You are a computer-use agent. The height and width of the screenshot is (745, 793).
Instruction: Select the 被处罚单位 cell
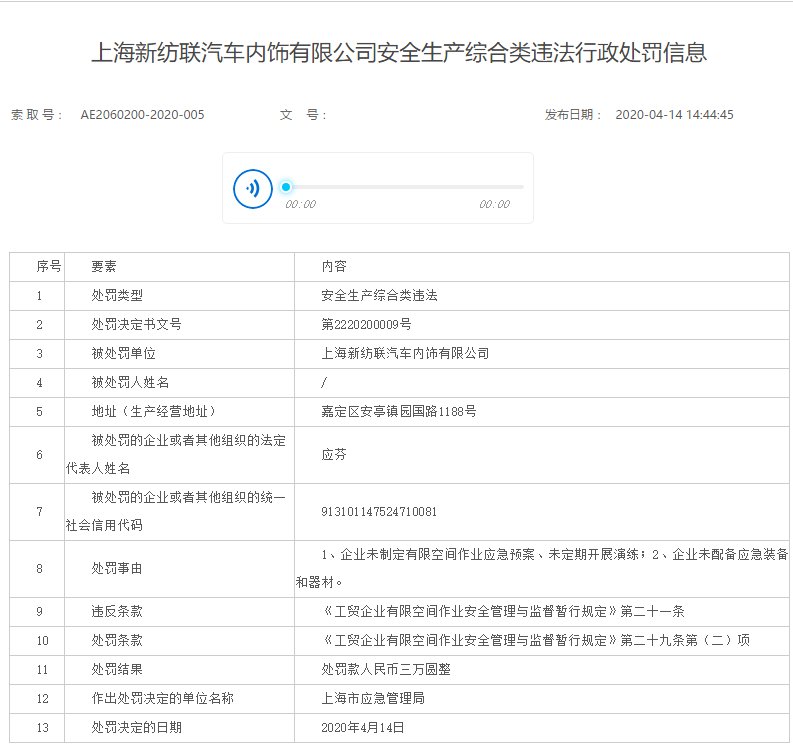pos(180,354)
